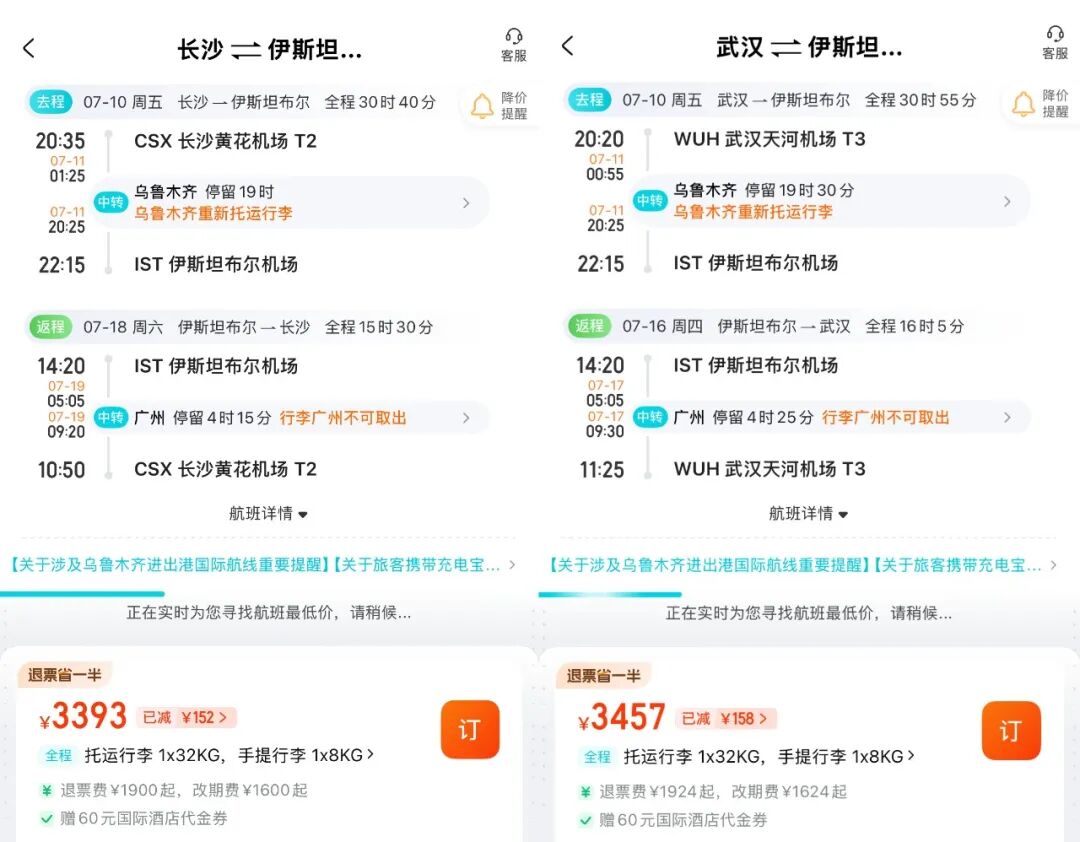Open 乌鲁木齐 international route notice, 长沙 page

click(170, 565)
